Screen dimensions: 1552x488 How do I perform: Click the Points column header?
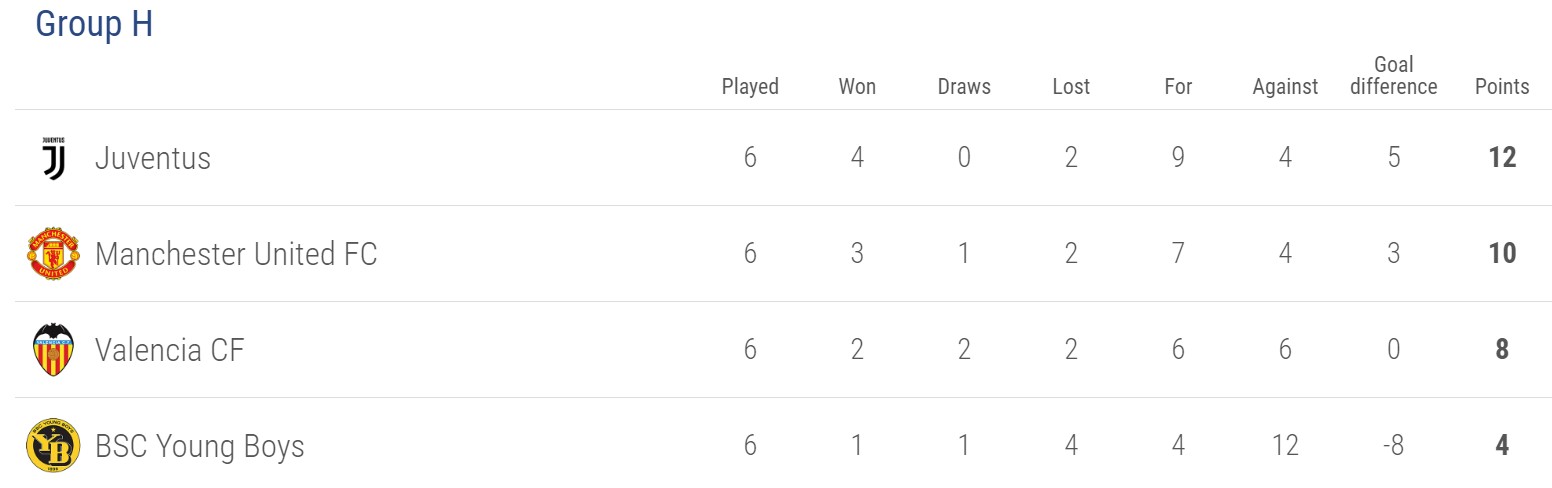(1502, 86)
